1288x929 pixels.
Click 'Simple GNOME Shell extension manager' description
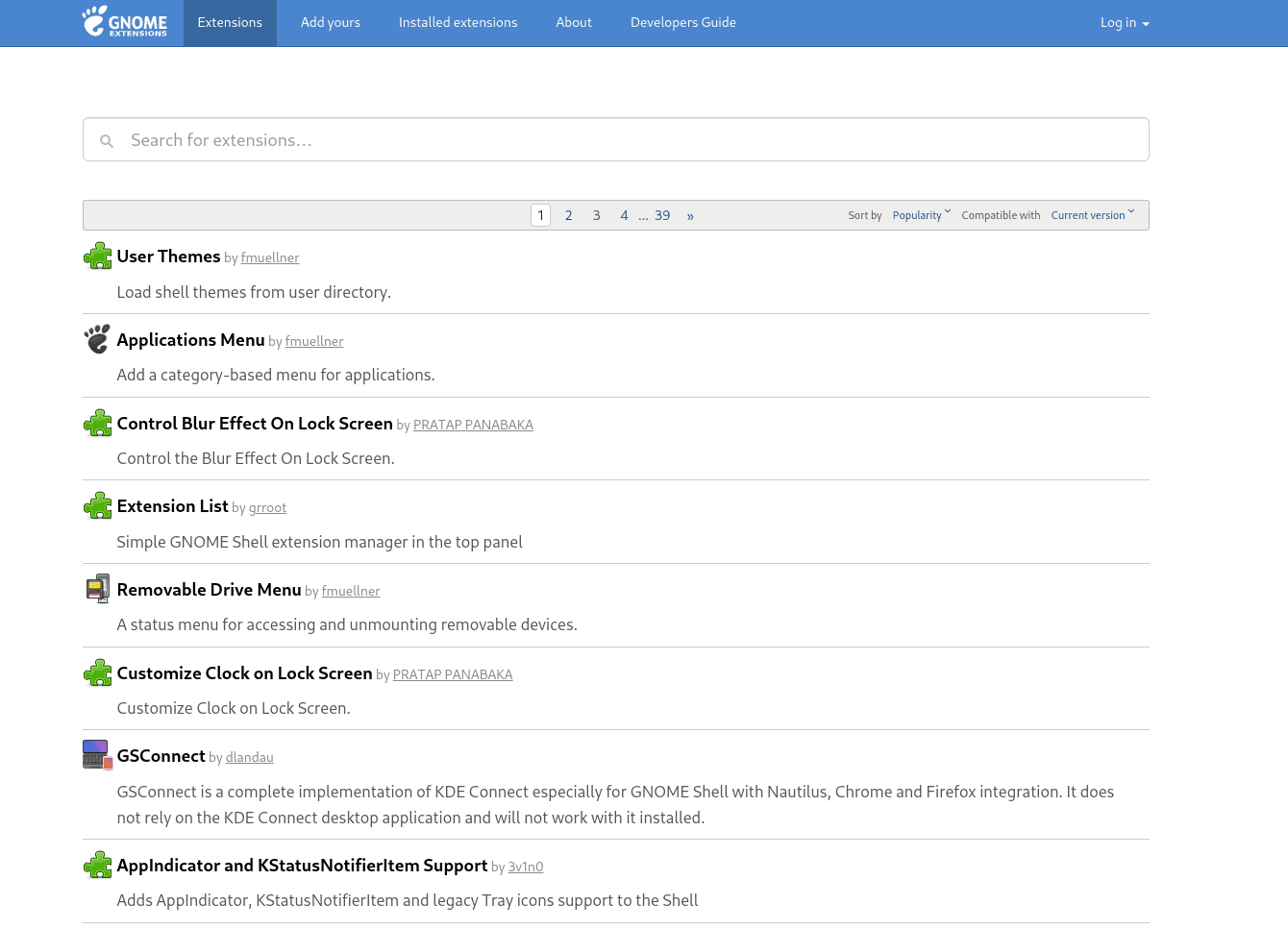coord(319,542)
